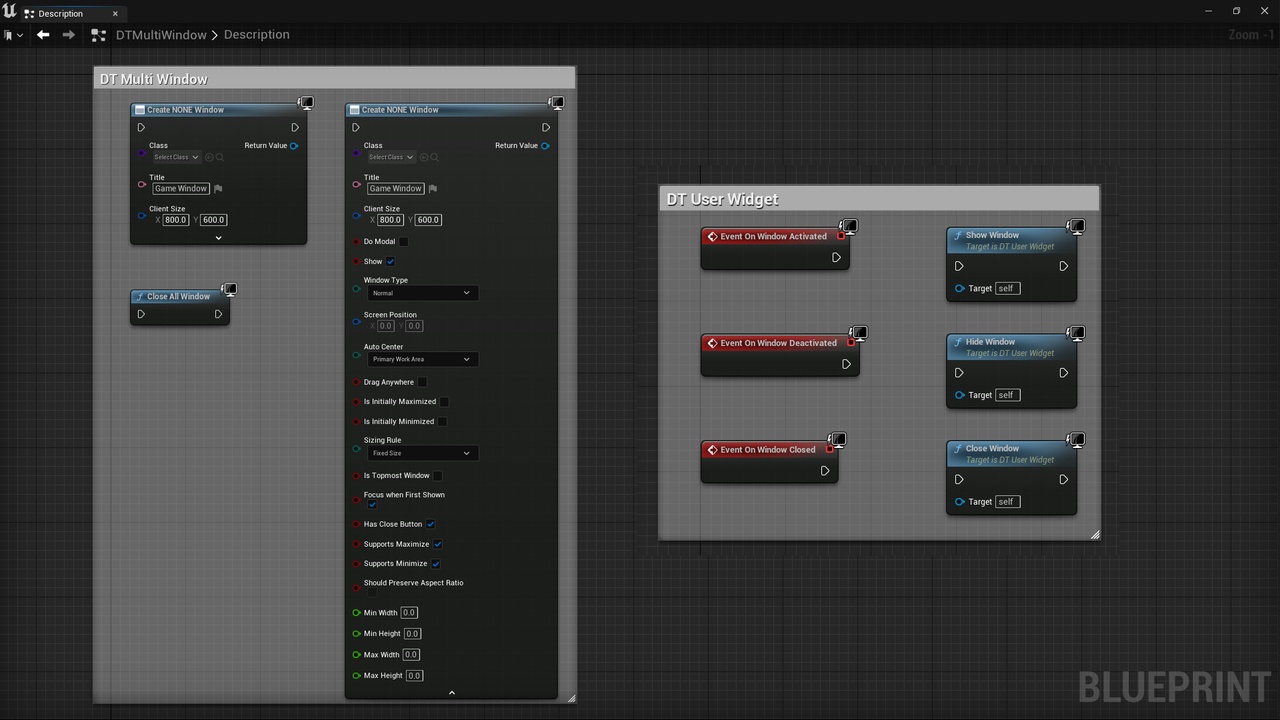Open the DTMultiWindow breadcrumb

[161, 35]
